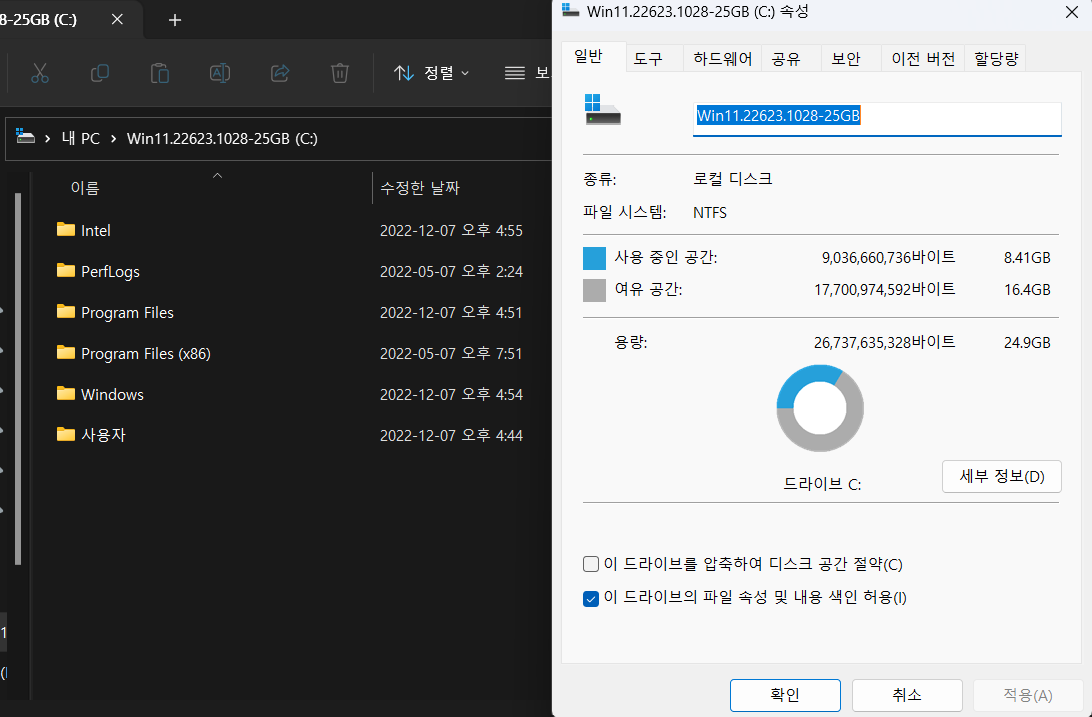Switch to the 이전 버전 tab
This screenshot has width=1092, height=717.
click(x=923, y=58)
